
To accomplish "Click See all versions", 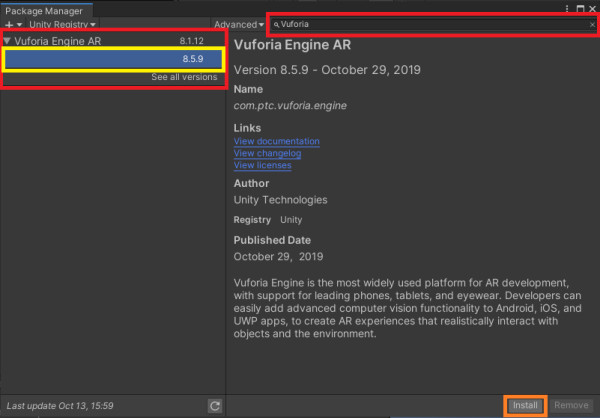I will (184, 77).
